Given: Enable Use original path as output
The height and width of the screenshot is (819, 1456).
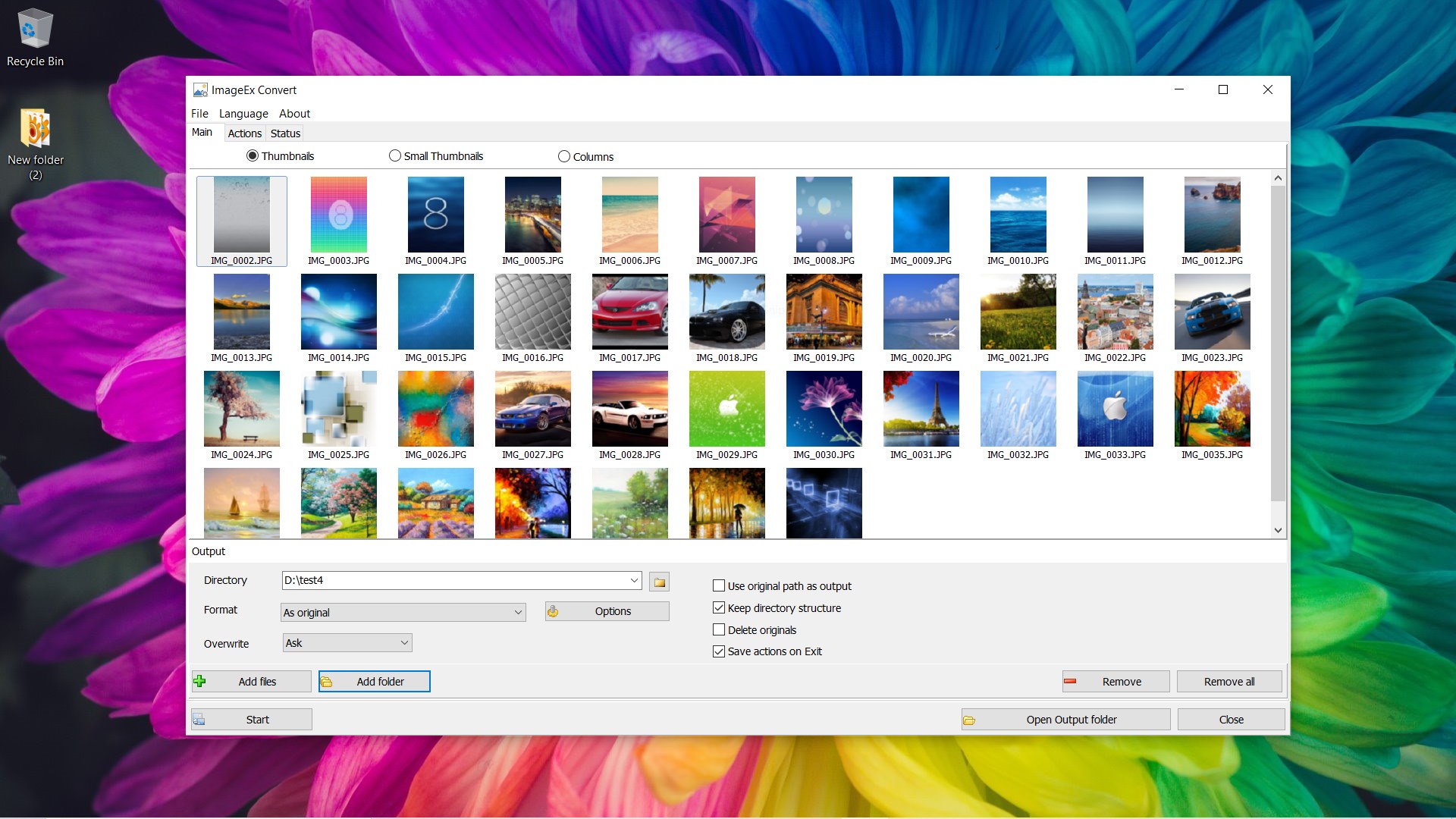Looking at the screenshot, I should (719, 585).
